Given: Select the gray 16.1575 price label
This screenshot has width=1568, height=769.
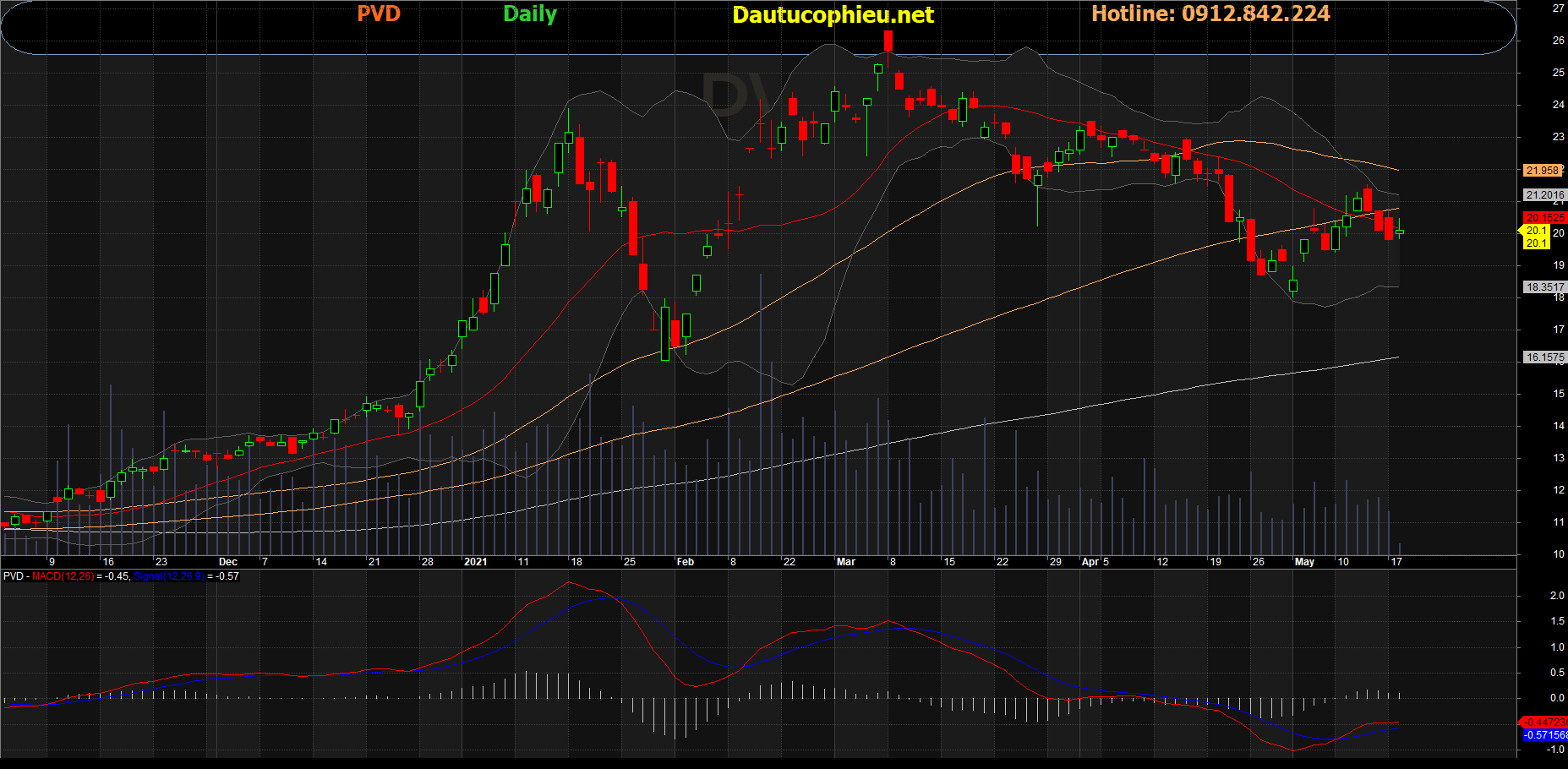Looking at the screenshot, I should [x=1545, y=357].
